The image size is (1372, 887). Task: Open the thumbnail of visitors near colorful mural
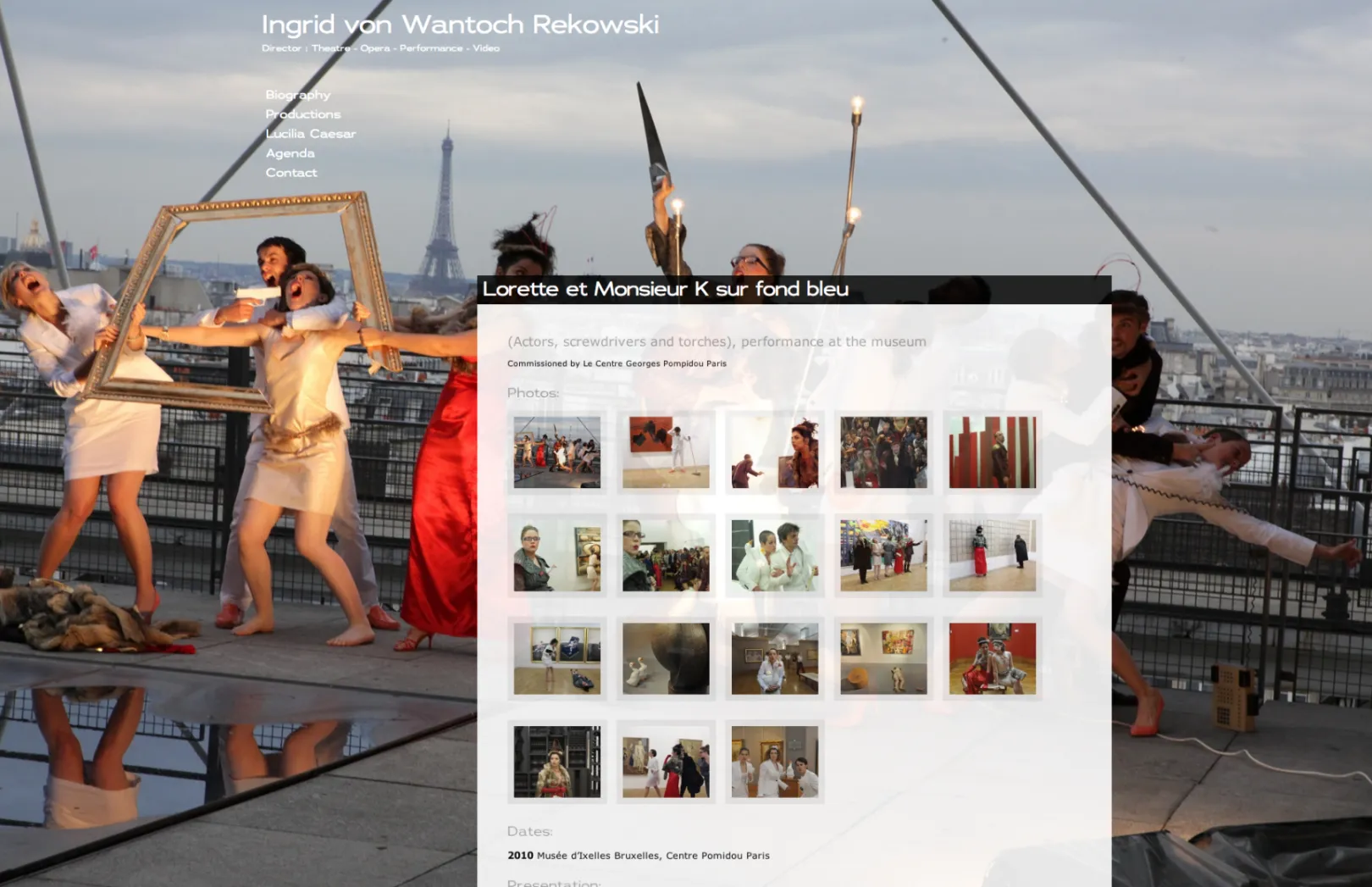tap(883, 556)
